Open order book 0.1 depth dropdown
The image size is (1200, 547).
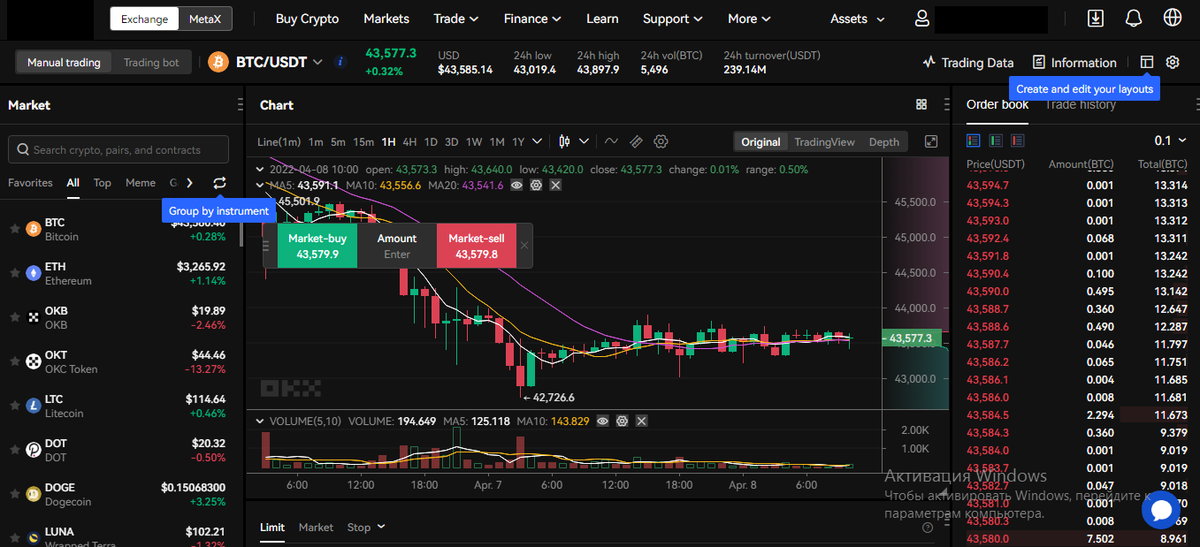click(x=1169, y=141)
